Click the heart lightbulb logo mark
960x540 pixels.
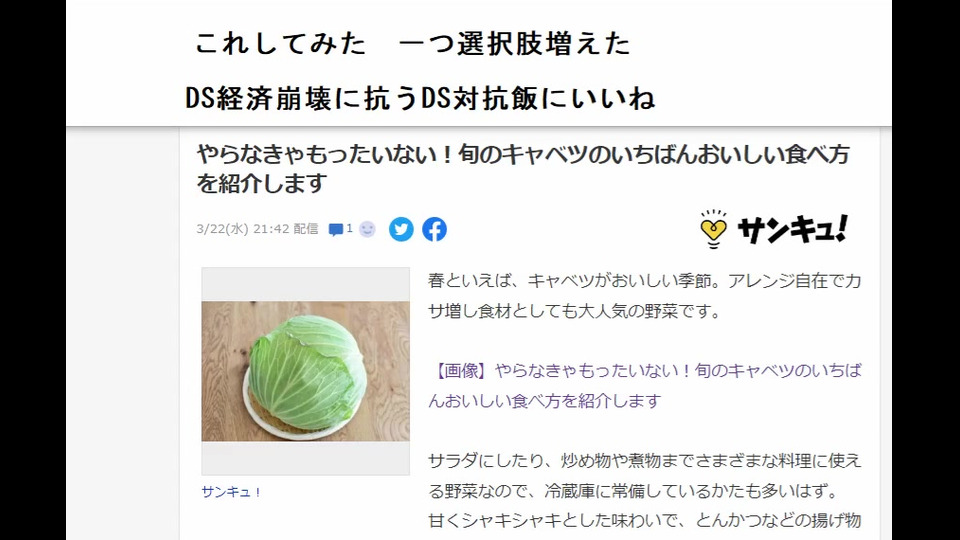(713, 230)
